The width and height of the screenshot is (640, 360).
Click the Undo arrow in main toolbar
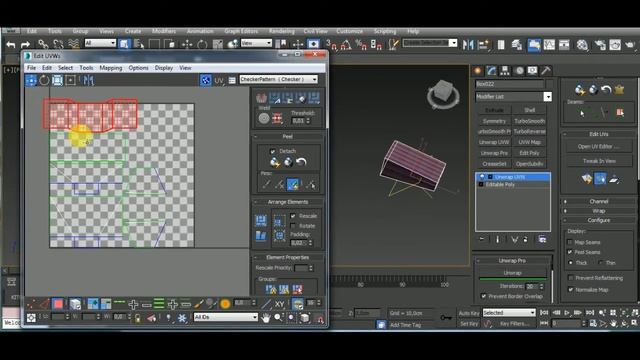[x=11, y=44]
